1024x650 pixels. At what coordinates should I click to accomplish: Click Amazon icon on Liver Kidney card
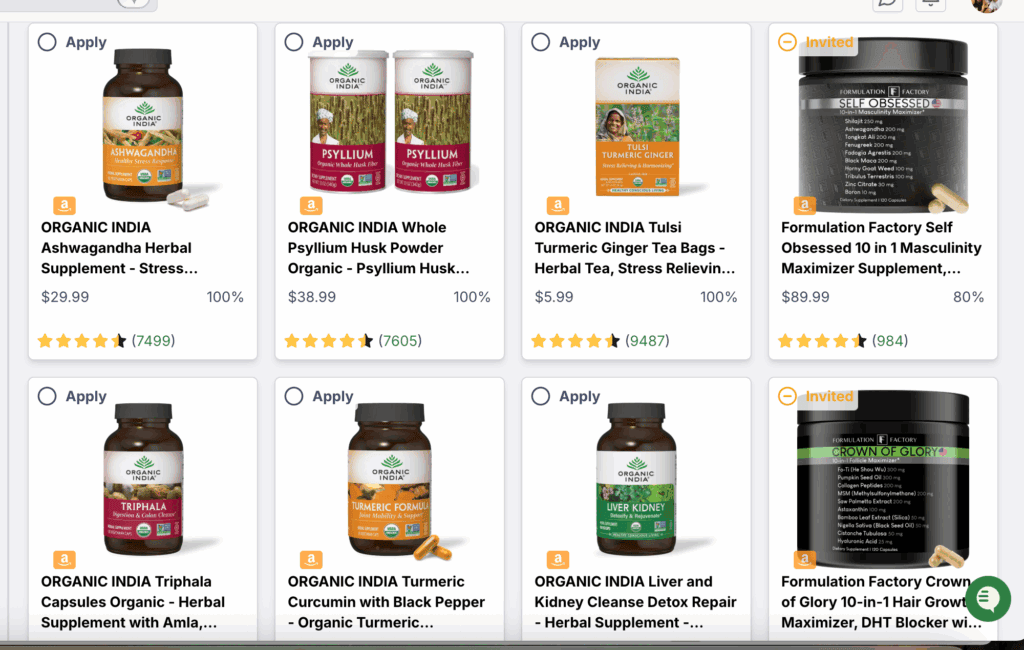coord(558,560)
